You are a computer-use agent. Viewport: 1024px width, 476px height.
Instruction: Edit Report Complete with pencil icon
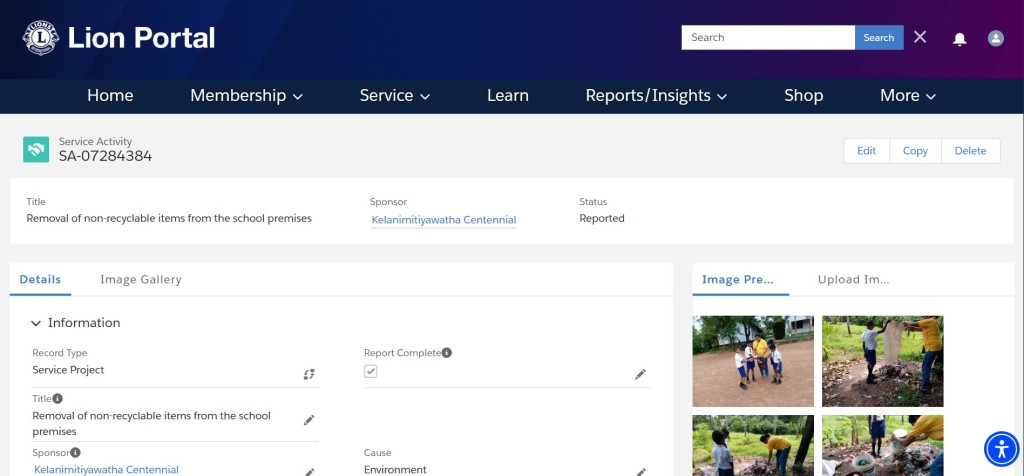[640, 374]
